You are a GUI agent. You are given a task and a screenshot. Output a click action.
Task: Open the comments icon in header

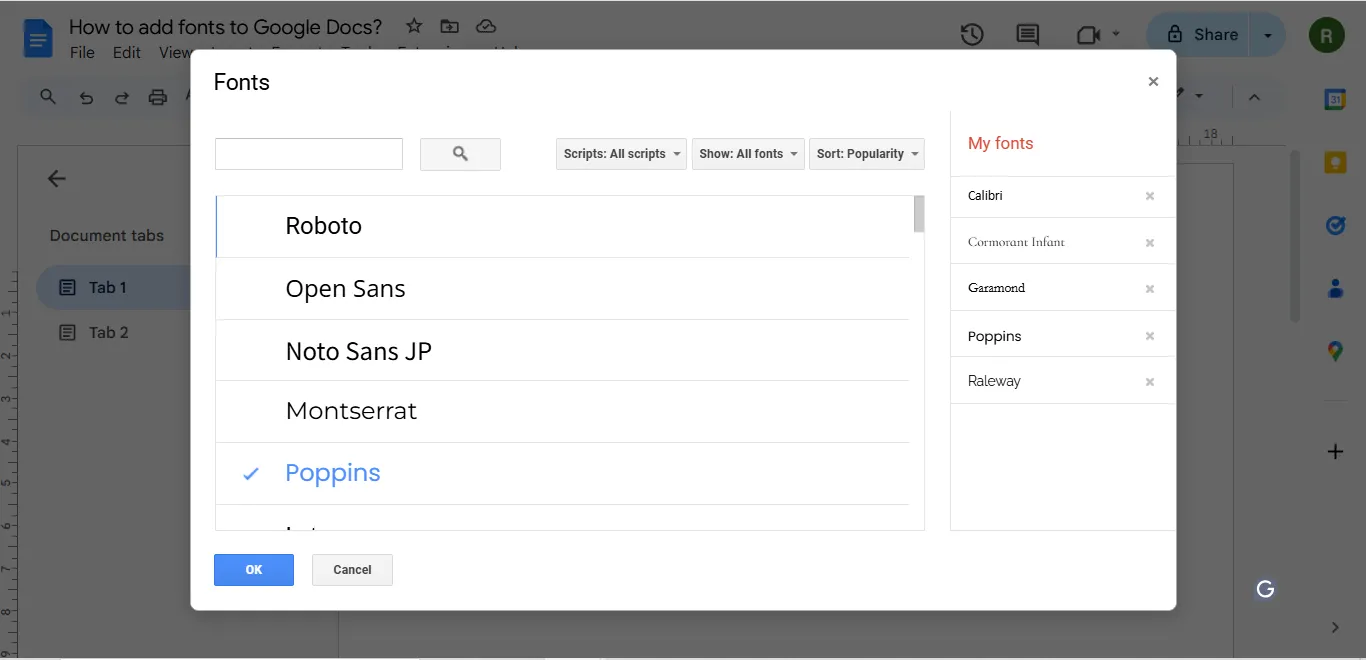[1027, 35]
